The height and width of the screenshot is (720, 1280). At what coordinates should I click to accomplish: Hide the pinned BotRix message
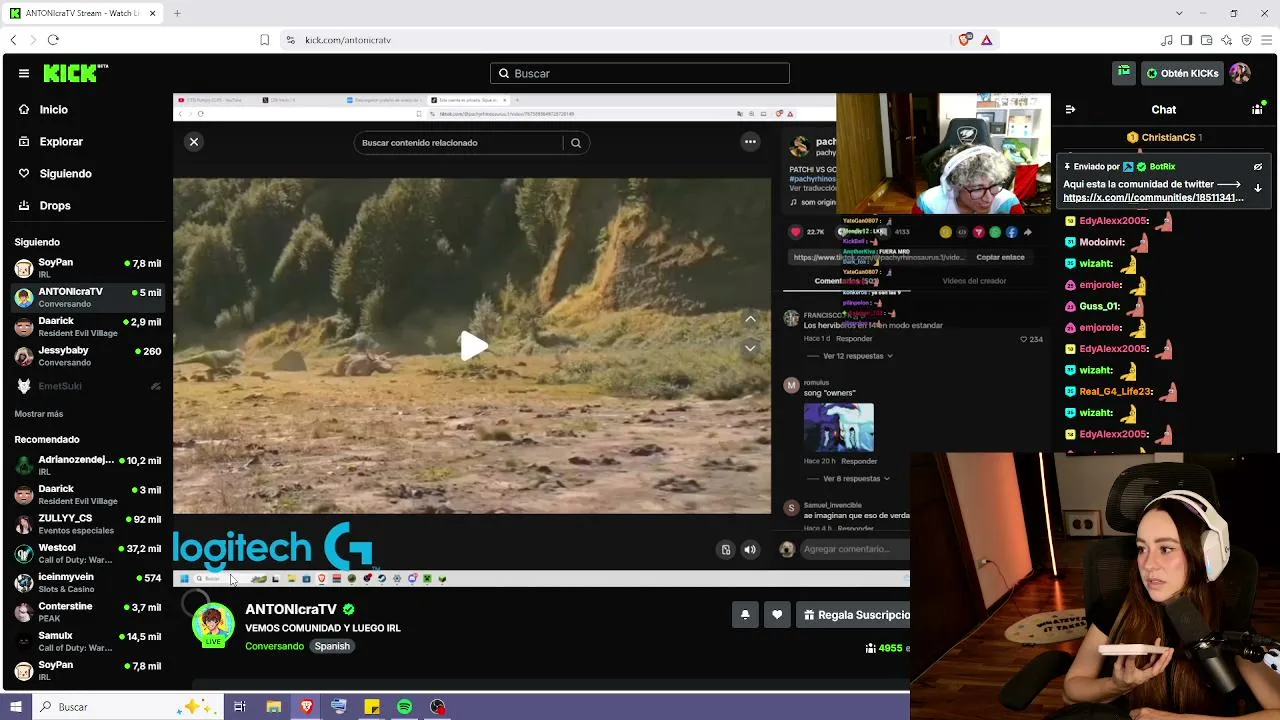coord(1258,167)
